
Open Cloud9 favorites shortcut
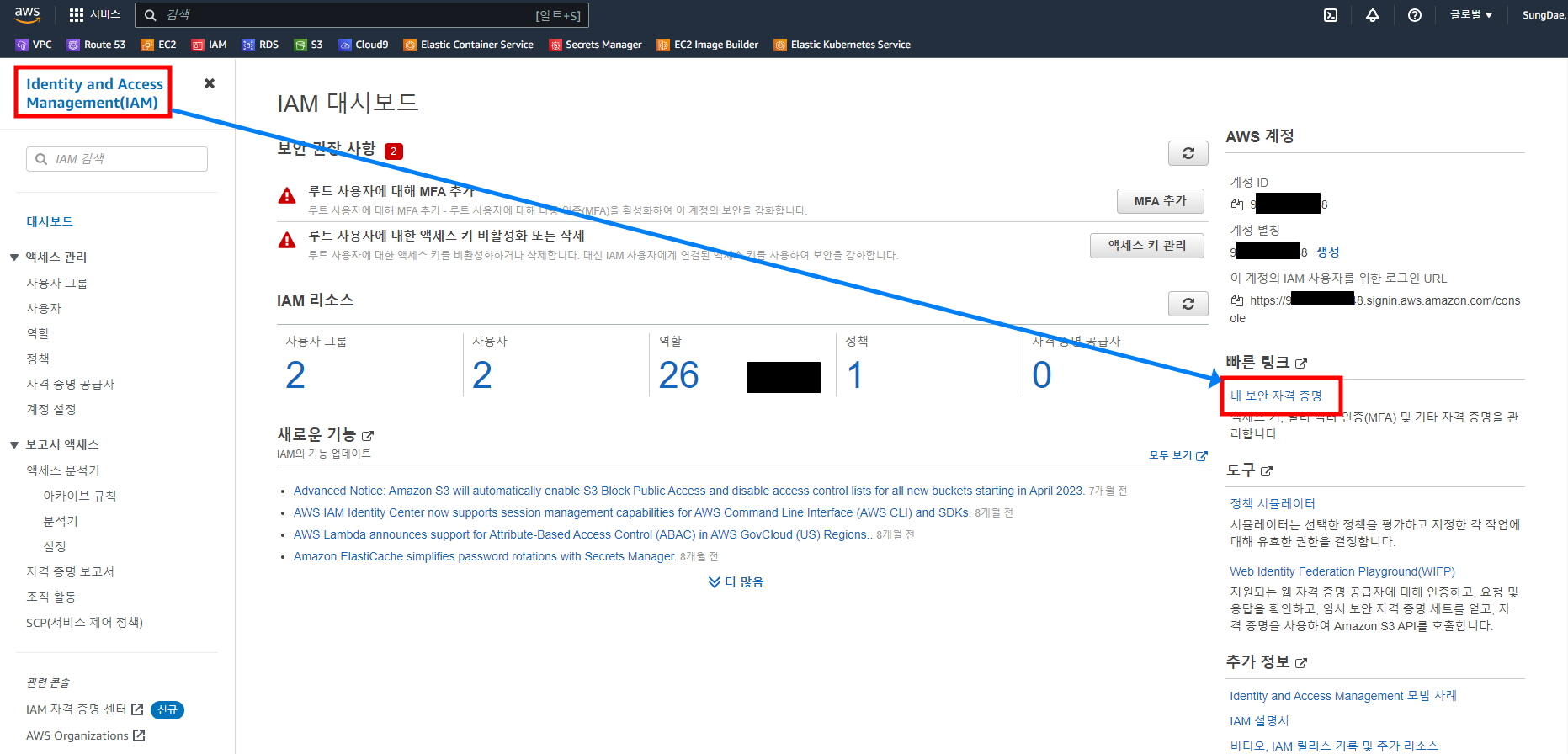(363, 45)
